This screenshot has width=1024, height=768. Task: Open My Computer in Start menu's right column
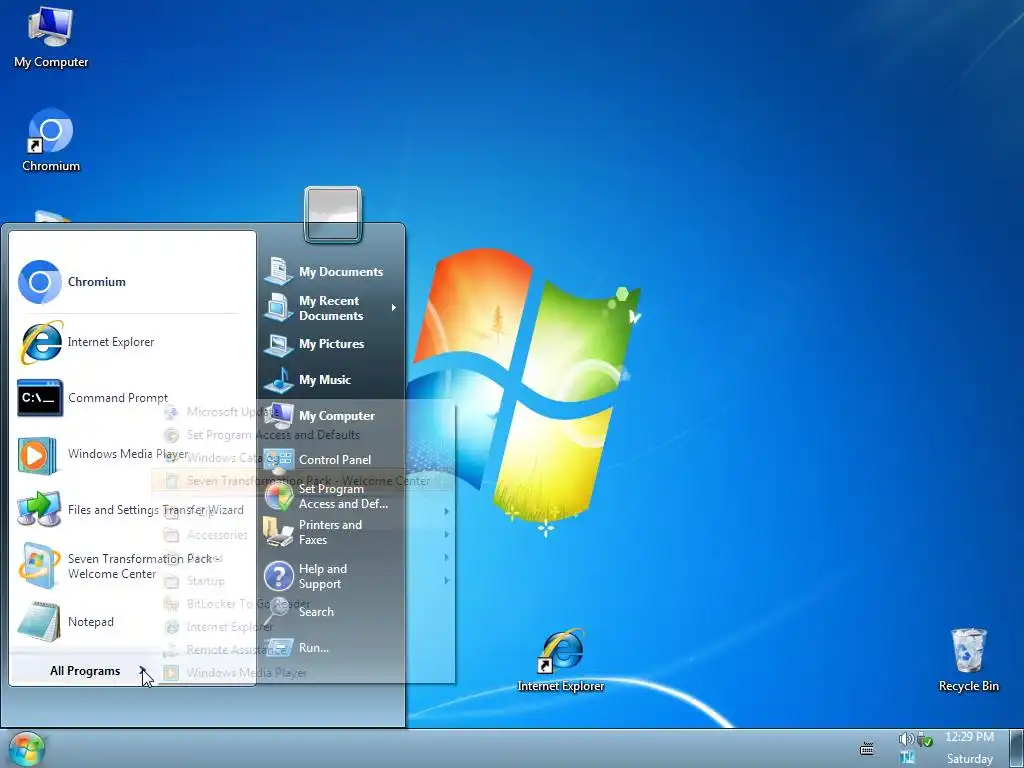pyautogui.click(x=332, y=416)
